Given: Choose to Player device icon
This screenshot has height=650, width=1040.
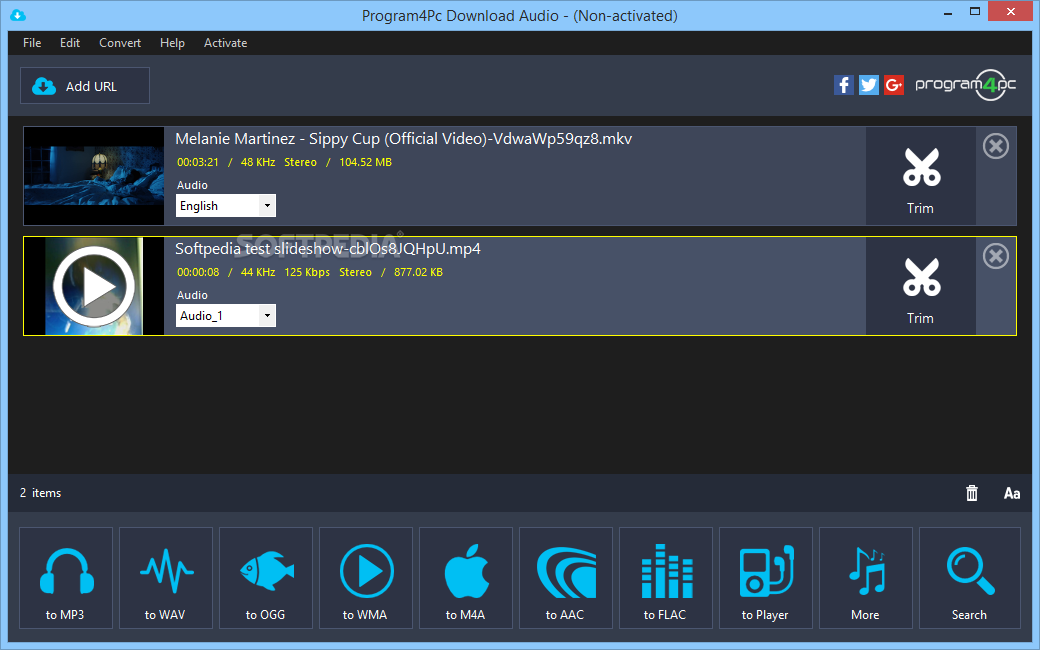Looking at the screenshot, I should (x=766, y=578).
